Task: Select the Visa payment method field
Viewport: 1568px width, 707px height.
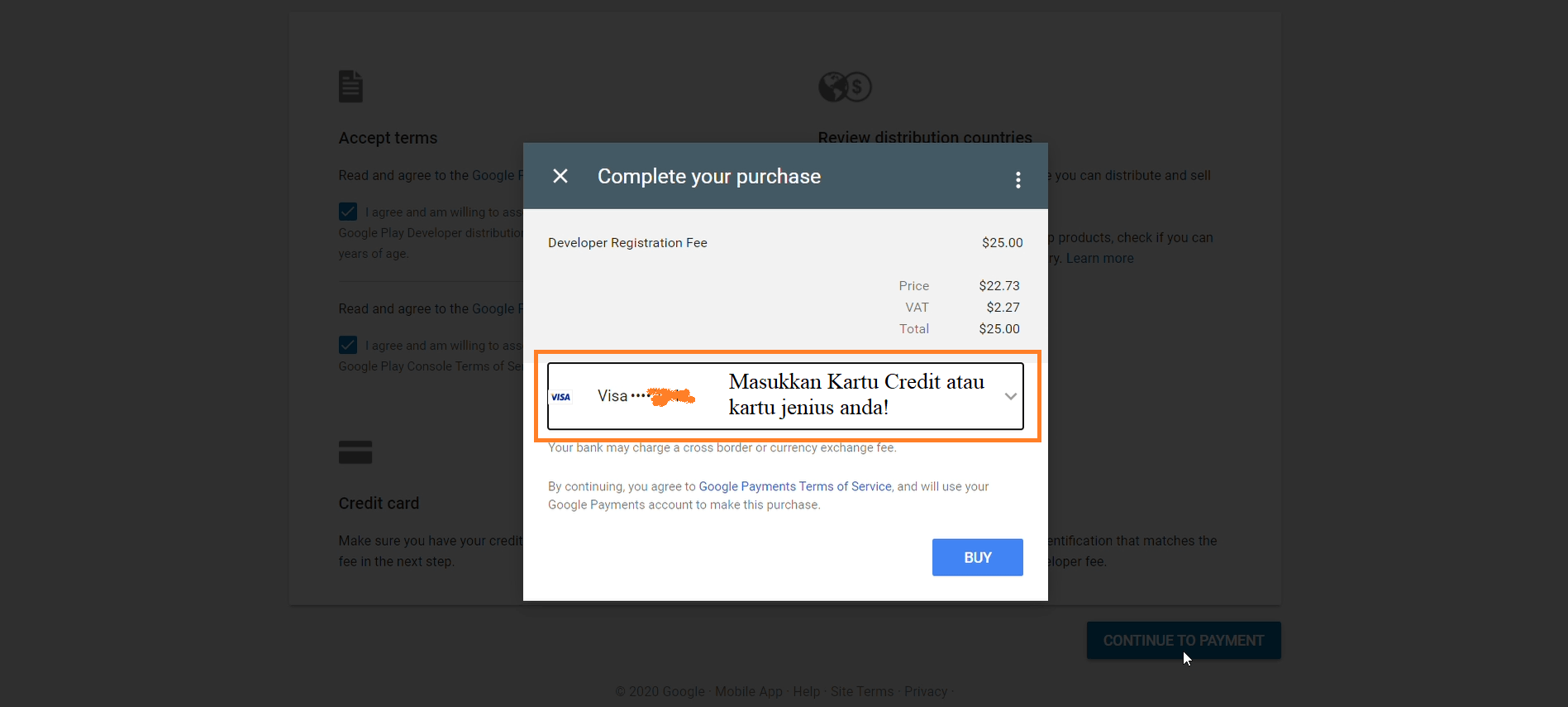Action: [784, 396]
